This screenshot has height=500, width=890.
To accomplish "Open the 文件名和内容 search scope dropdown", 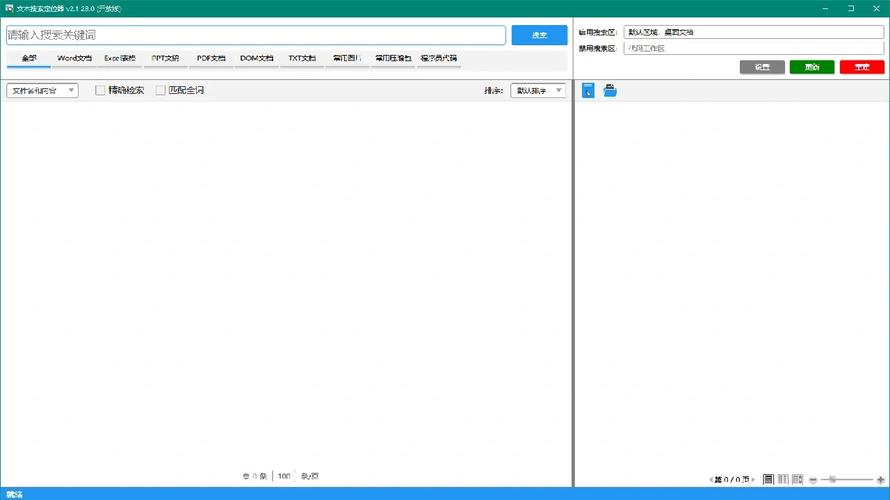I will click(x=42, y=91).
